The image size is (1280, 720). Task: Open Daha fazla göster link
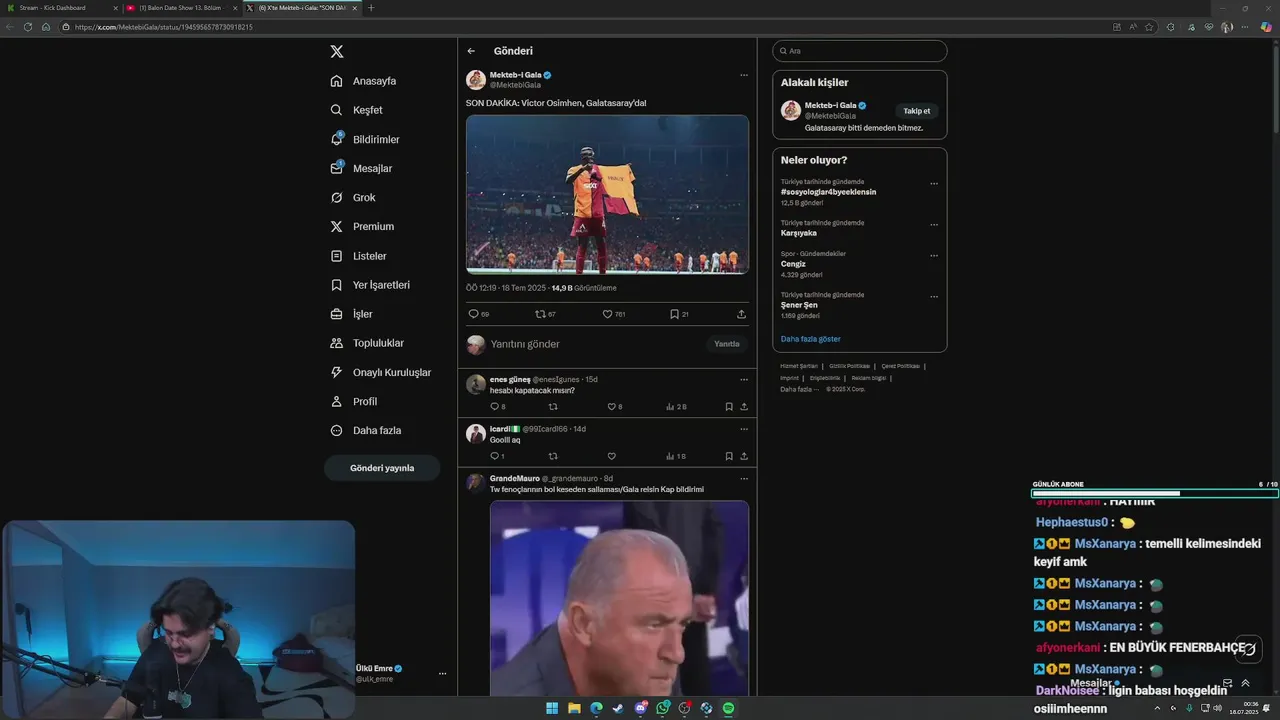coord(811,339)
